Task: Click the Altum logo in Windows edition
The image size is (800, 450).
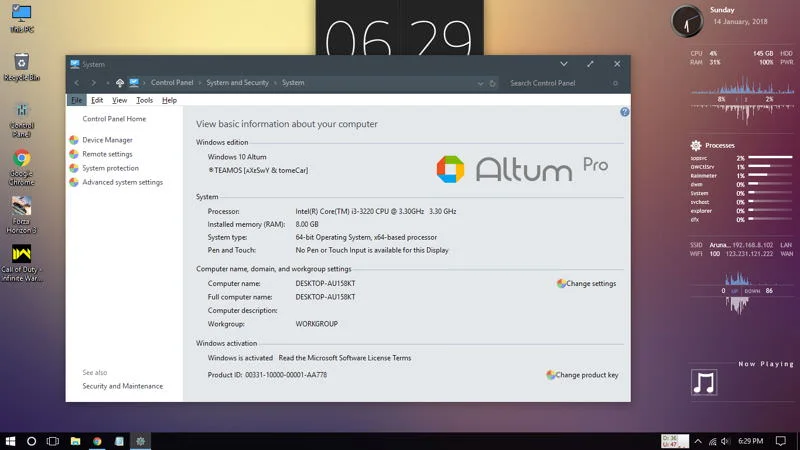Action: click(522, 169)
